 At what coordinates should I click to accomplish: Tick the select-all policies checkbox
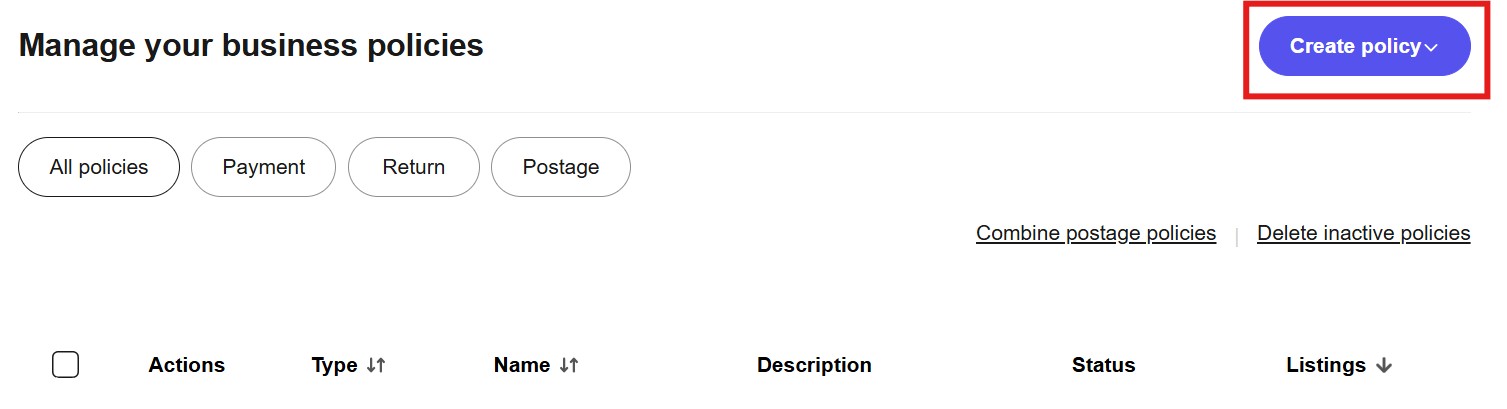point(65,365)
